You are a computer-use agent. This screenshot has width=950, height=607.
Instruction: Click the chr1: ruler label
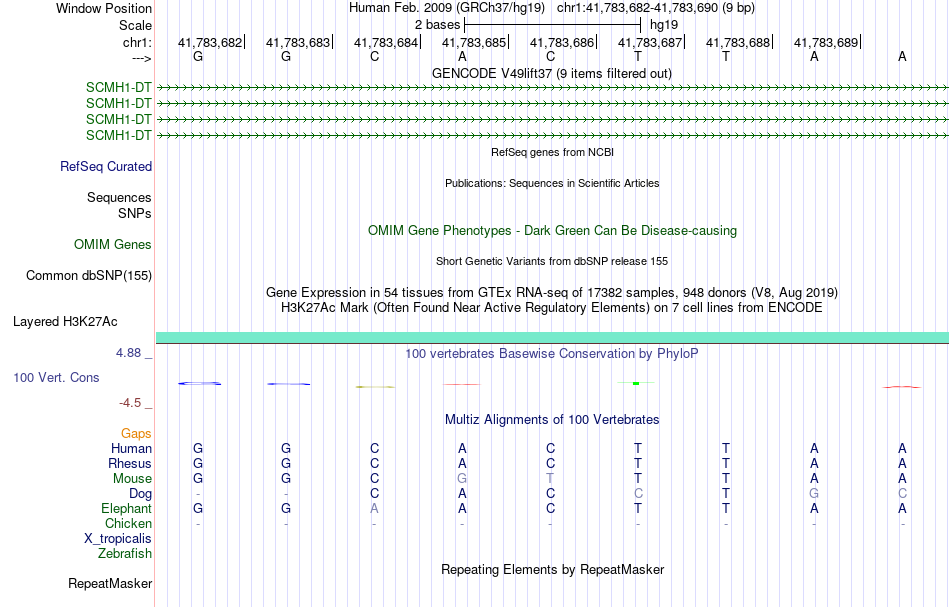[137, 42]
